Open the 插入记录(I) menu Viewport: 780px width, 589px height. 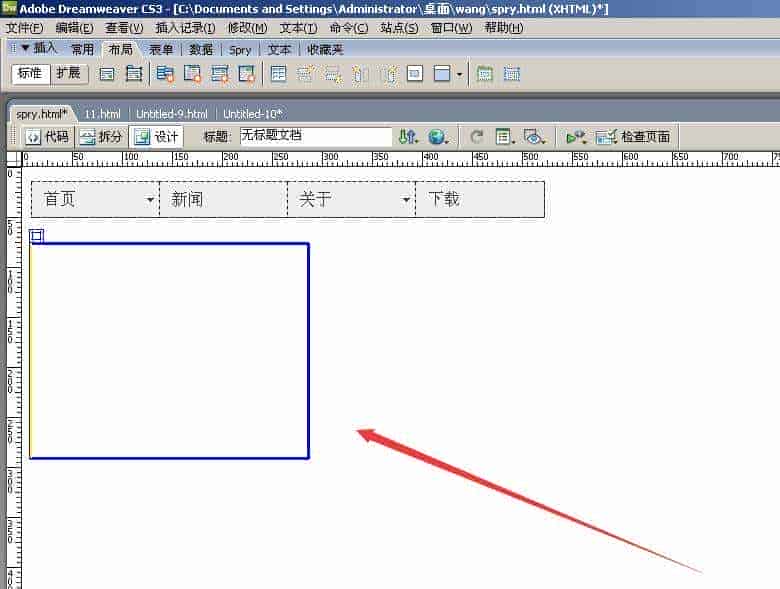pyautogui.click(x=186, y=28)
